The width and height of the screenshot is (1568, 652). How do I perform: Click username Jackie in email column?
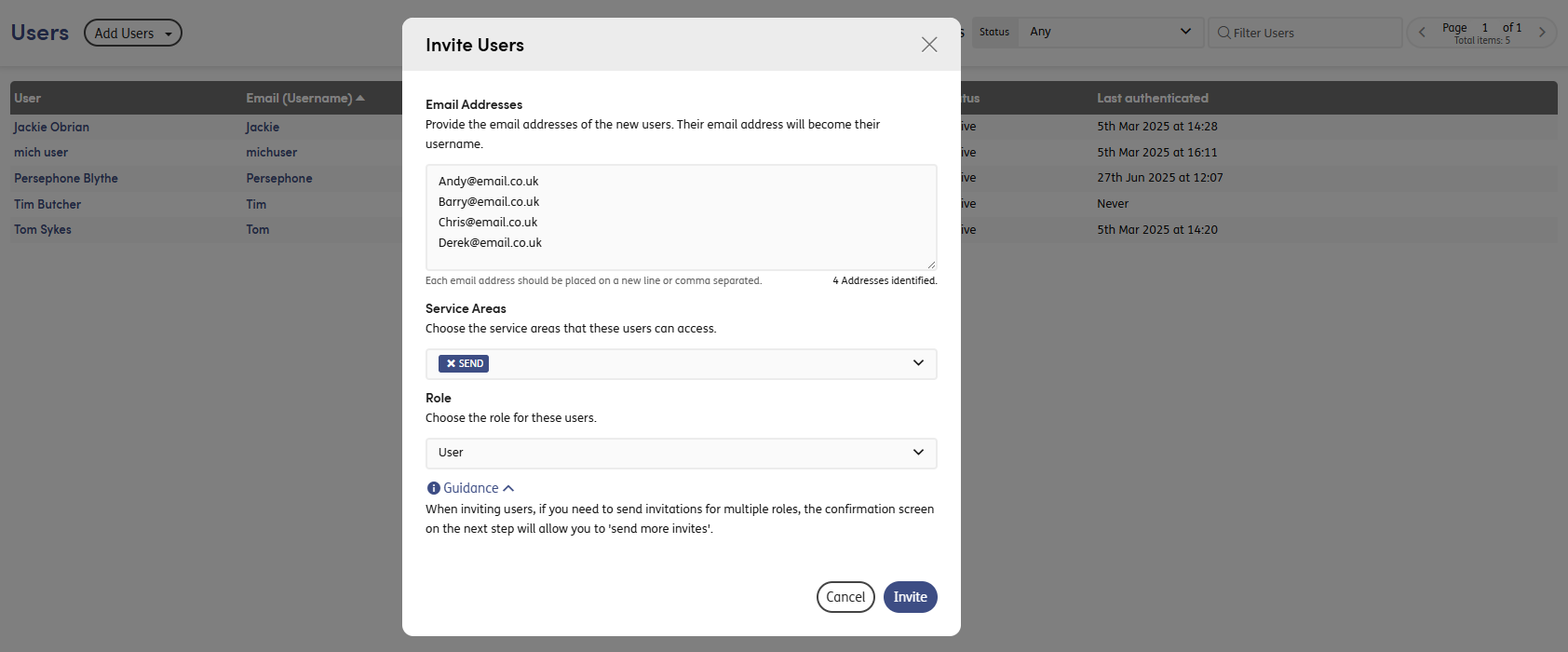point(263,127)
